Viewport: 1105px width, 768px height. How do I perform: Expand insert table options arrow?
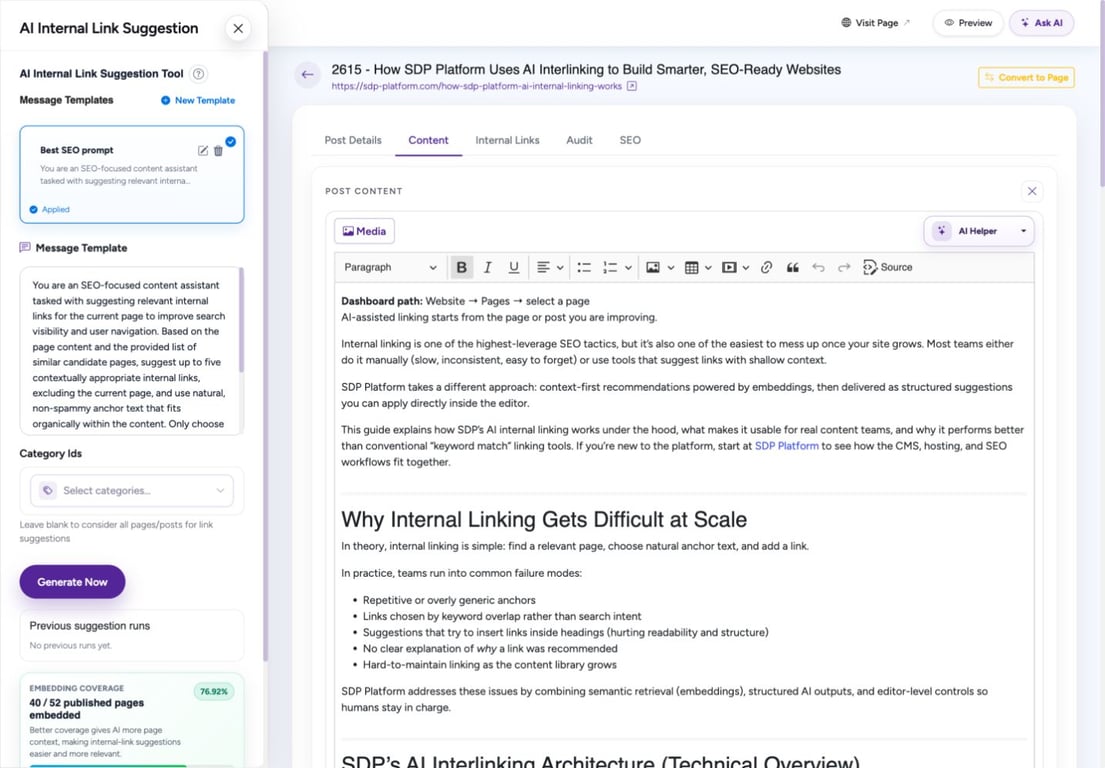708,268
